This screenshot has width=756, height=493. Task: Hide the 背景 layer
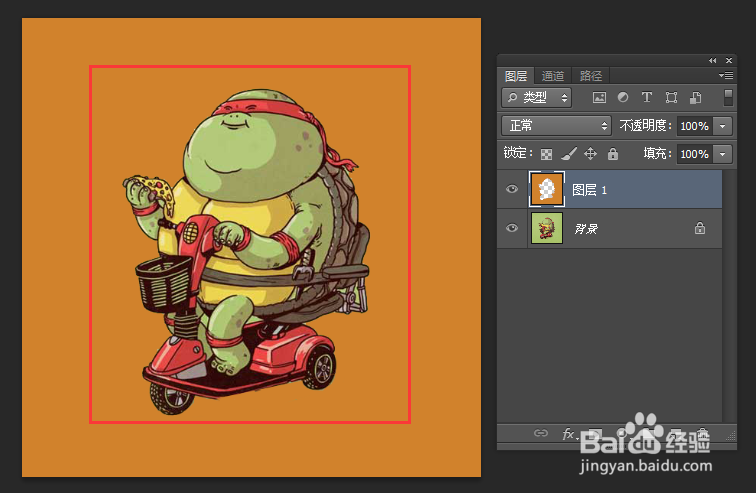pyautogui.click(x=512, y=227)
